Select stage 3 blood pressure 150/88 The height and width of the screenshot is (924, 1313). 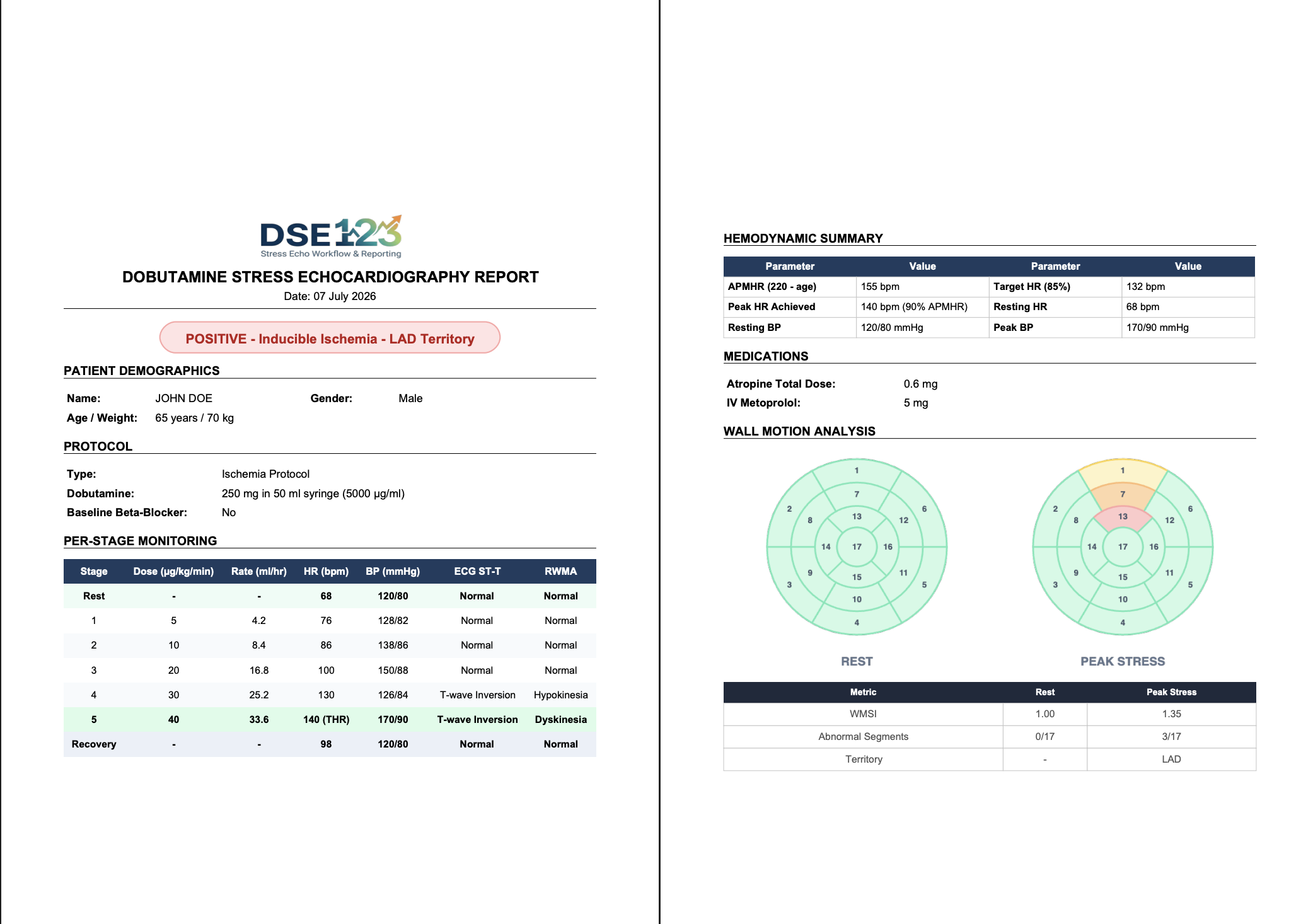coord(393,670)
